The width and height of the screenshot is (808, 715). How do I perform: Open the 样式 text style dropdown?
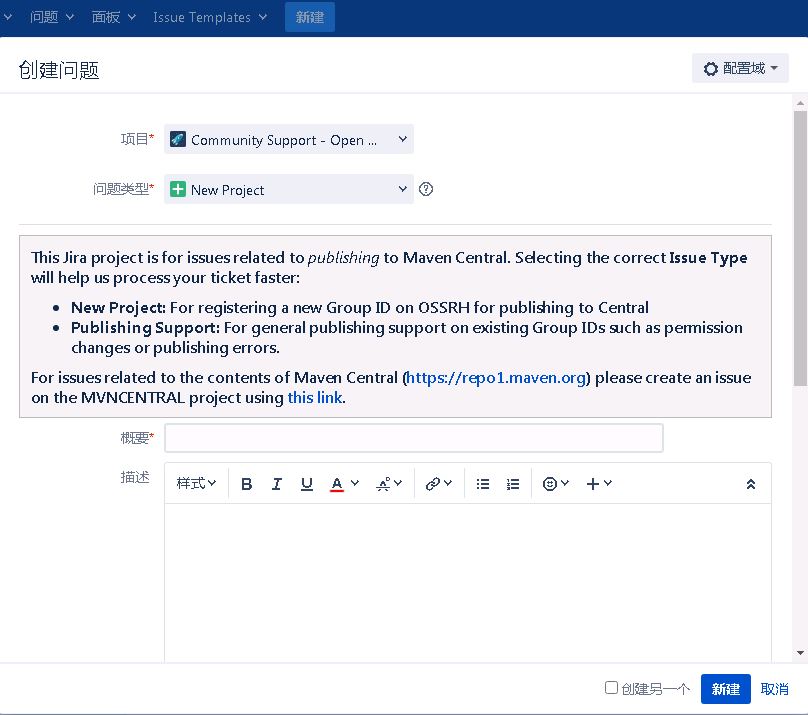tap(196, 483)
